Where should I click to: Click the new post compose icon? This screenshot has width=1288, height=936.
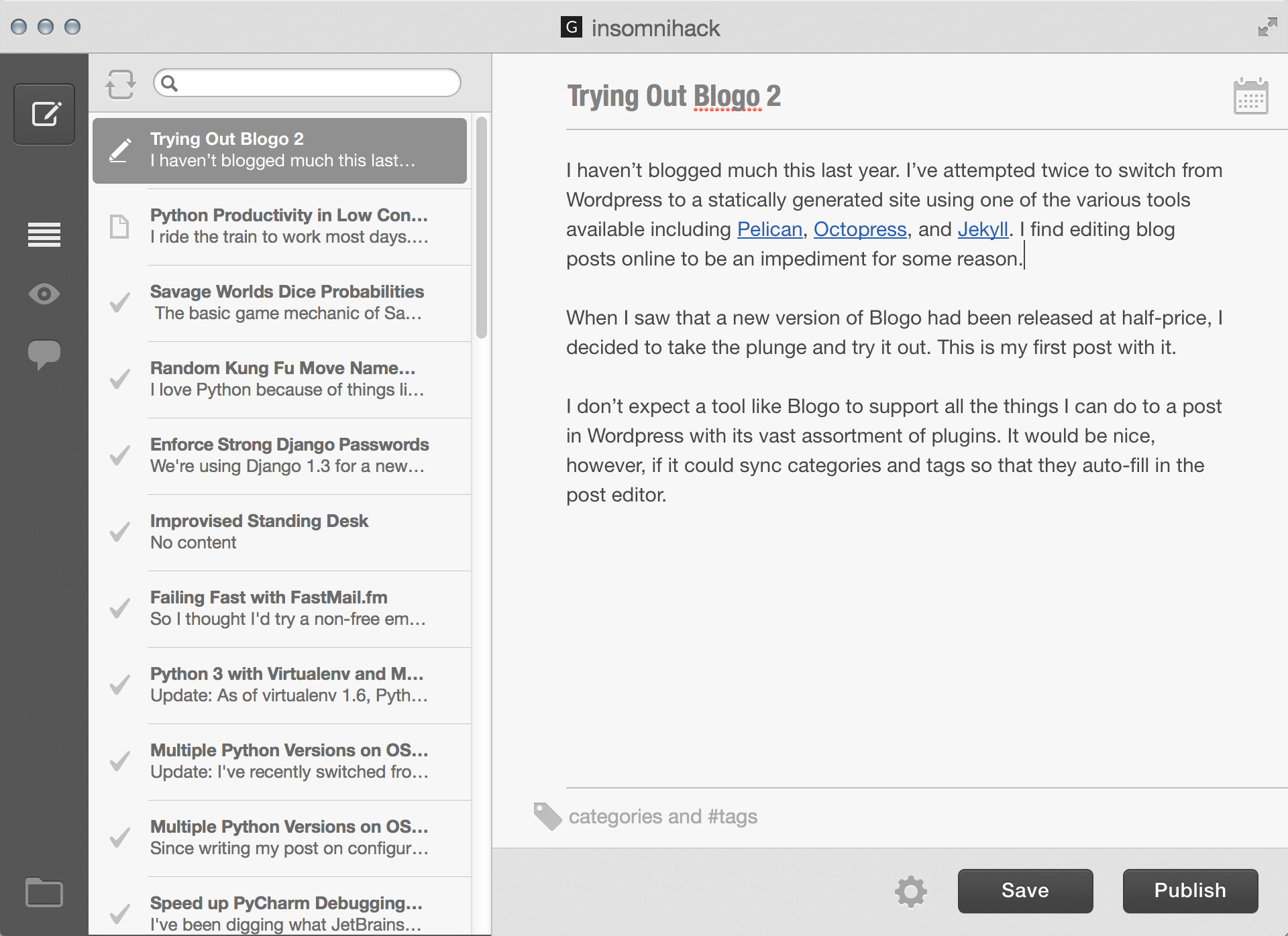[x=44, y=114]
